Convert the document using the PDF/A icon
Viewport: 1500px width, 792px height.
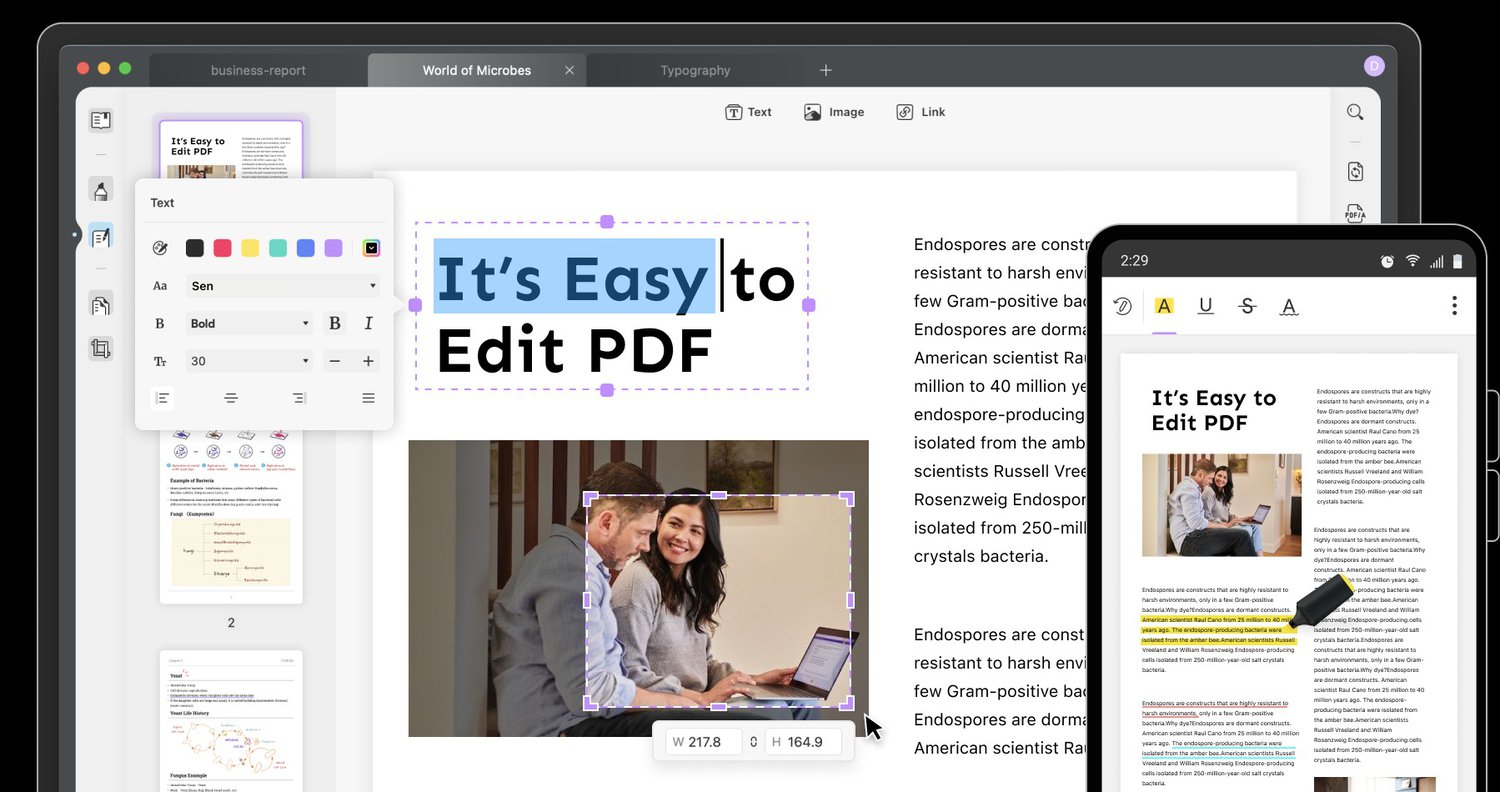(x=1355, y=213)
